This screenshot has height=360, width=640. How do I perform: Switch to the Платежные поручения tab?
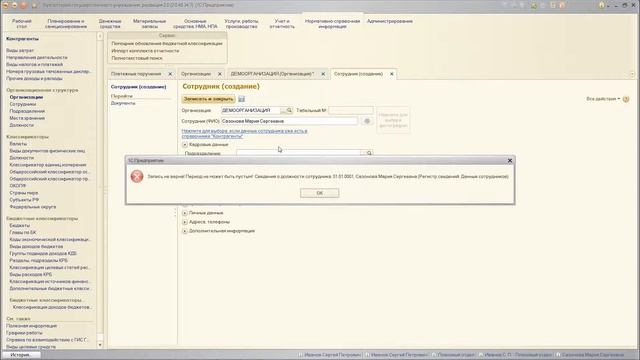(x=136, y=74)
